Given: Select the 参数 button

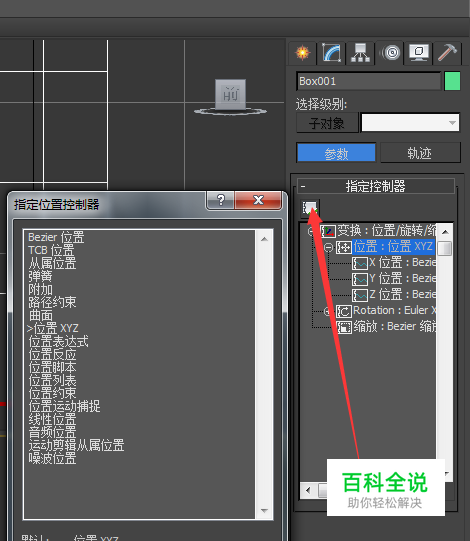Looking at the screenshot, I should 336,153.
